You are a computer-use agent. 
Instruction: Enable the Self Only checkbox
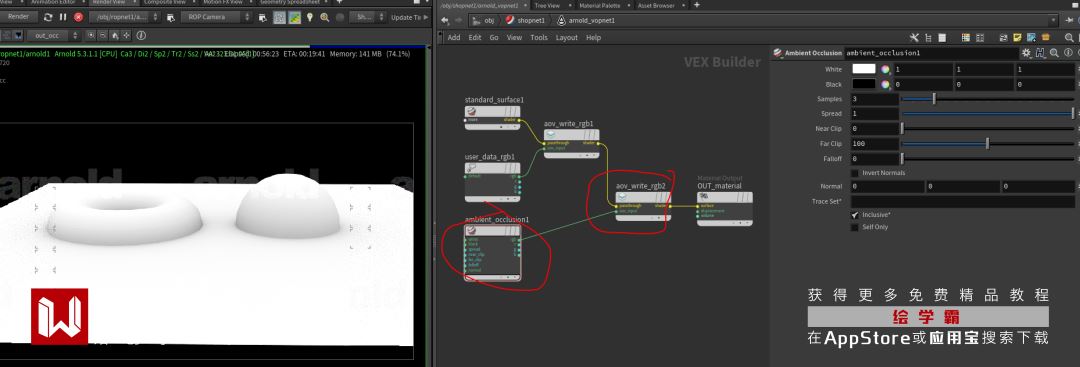(x=855, y=227)
